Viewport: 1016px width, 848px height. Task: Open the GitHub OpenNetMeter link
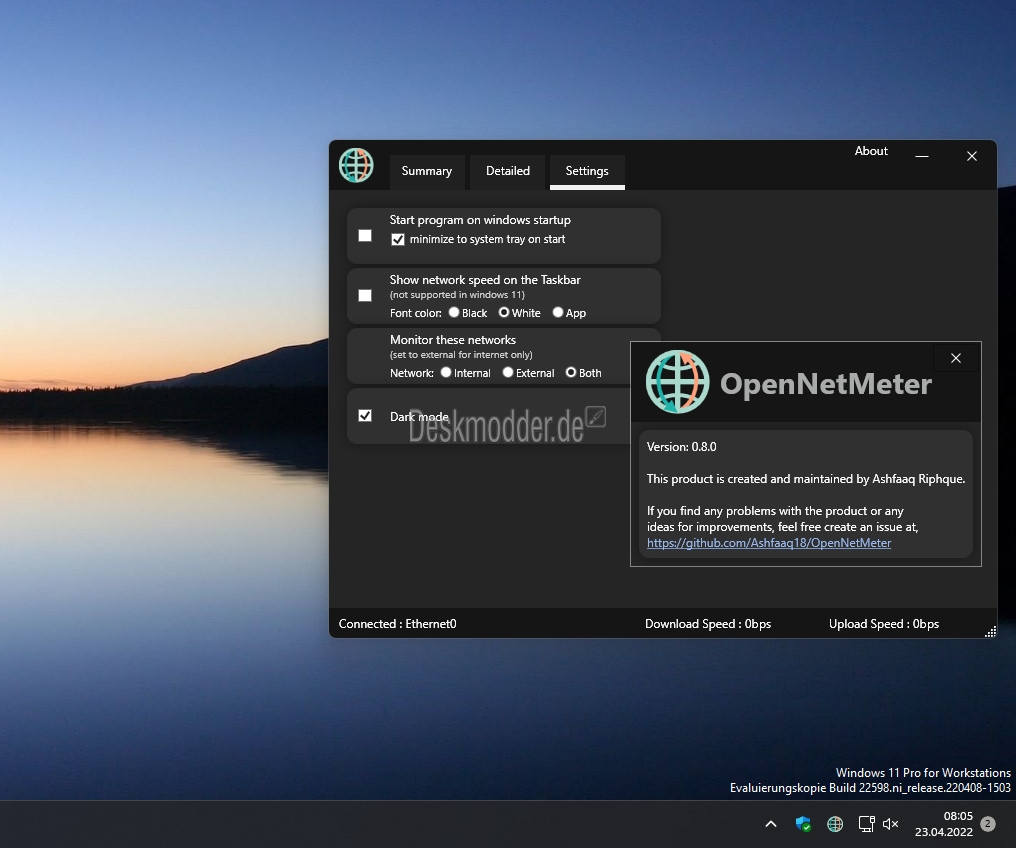point(768,543)
